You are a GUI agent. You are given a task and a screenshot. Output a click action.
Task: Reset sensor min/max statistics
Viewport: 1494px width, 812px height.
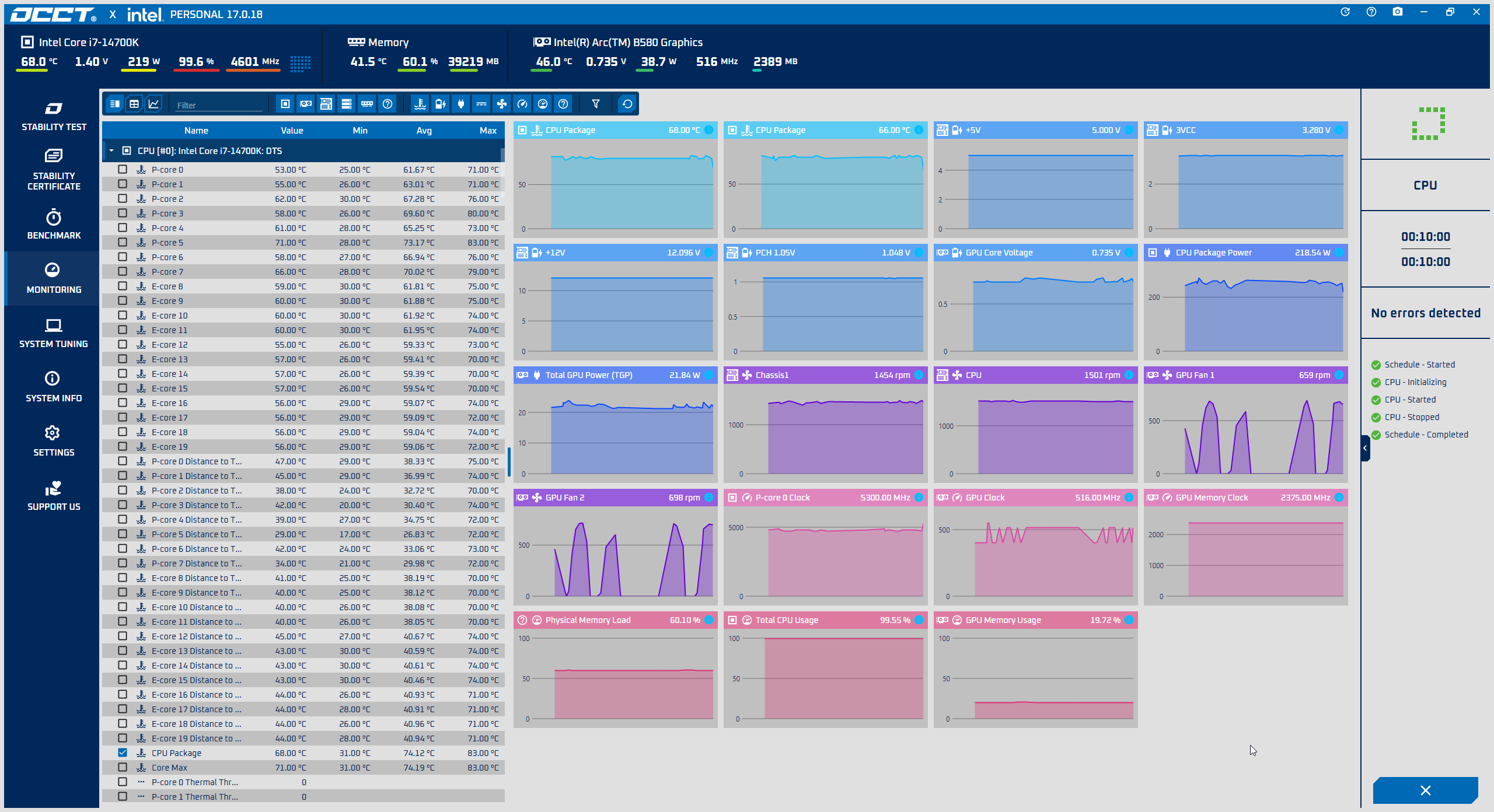[x=627, y=104]
